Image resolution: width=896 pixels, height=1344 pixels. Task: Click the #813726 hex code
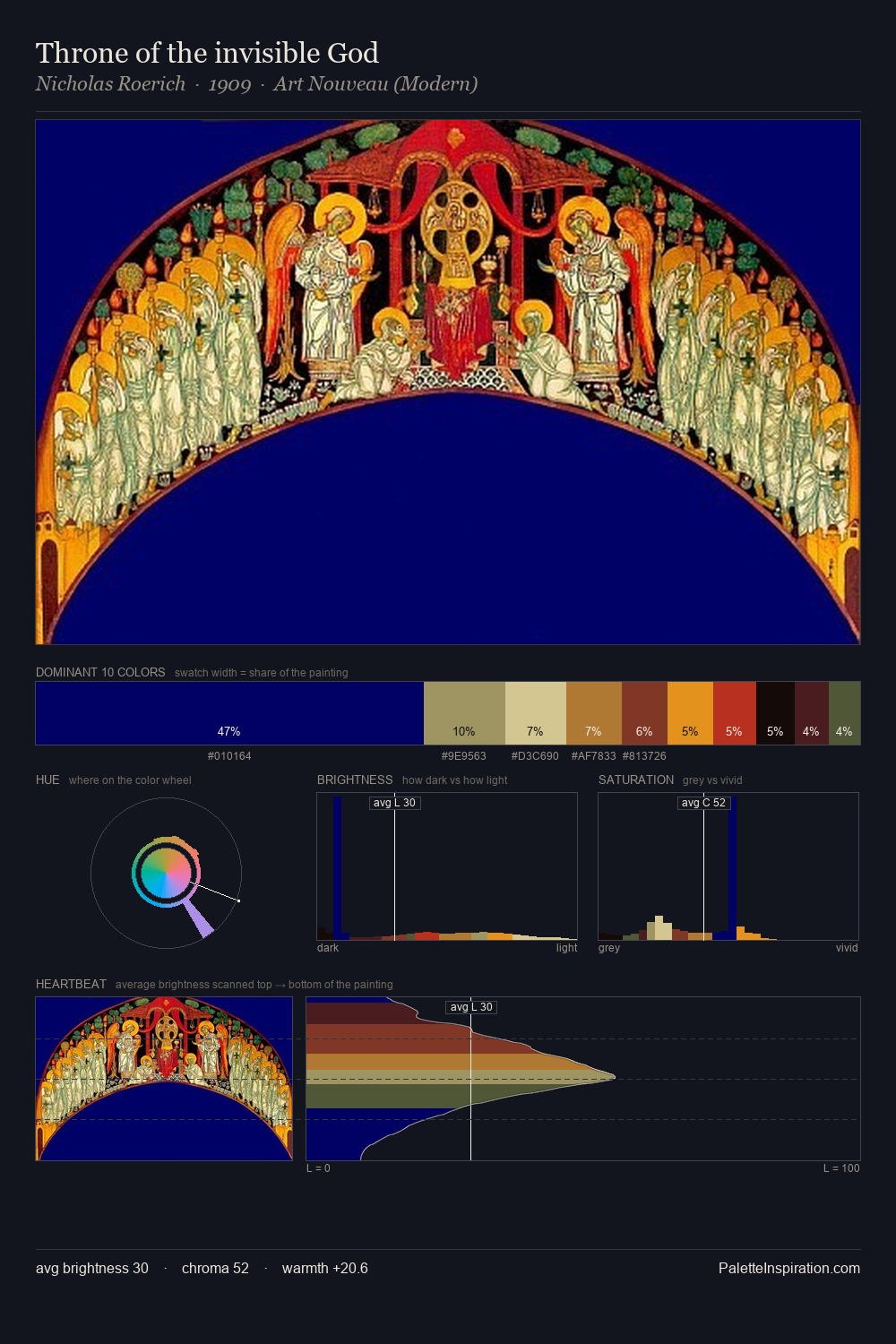(x=644, y=756)
